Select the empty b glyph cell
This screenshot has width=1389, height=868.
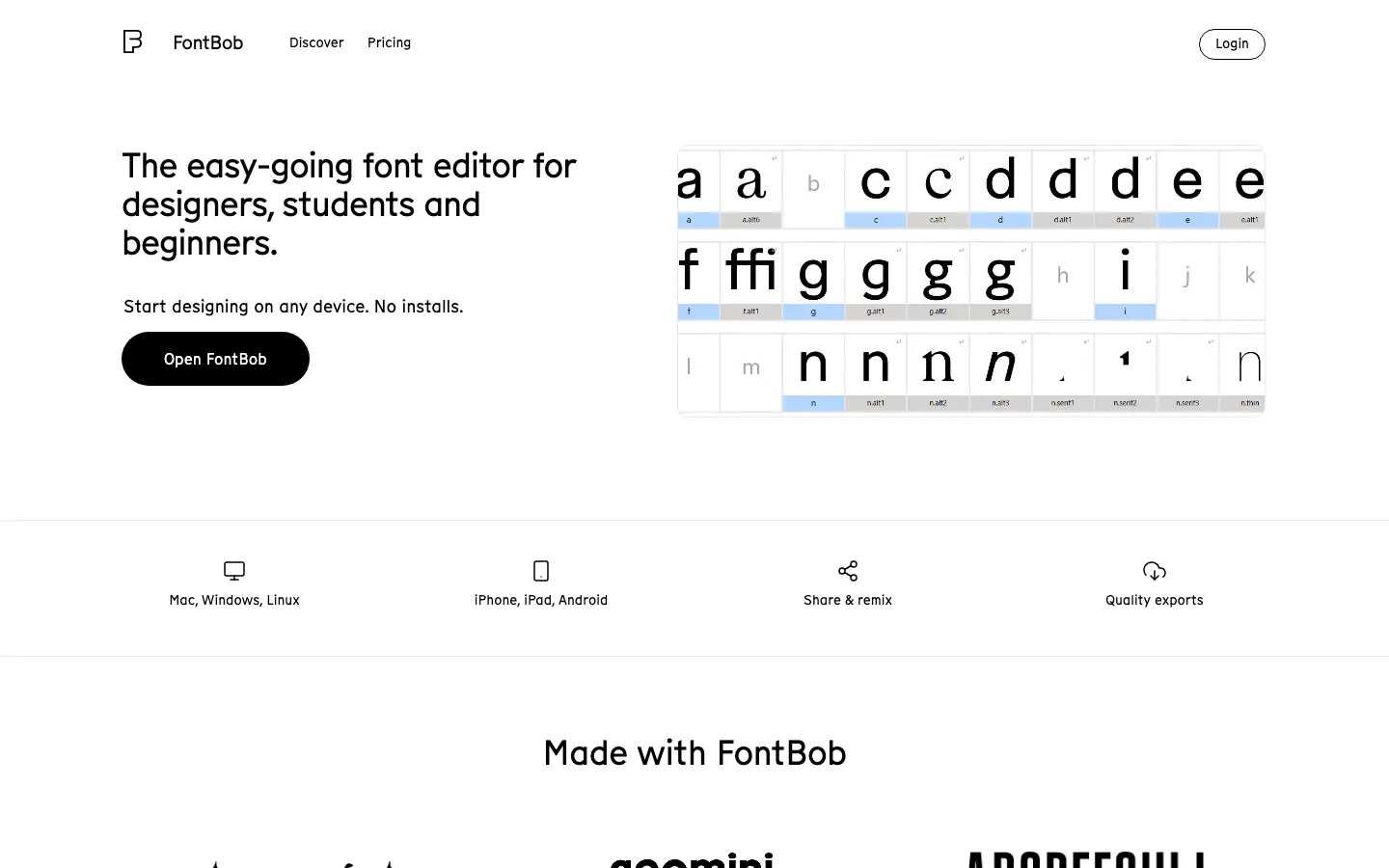point(813,188)
